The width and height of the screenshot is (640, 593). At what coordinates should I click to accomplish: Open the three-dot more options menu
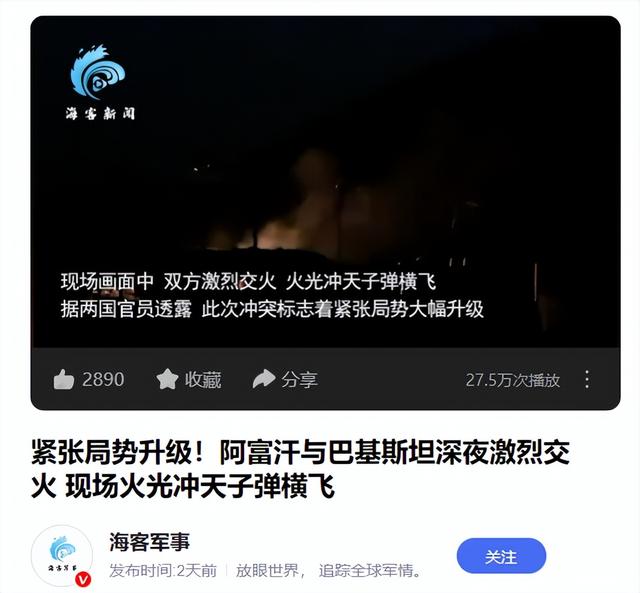coord(587,380)
